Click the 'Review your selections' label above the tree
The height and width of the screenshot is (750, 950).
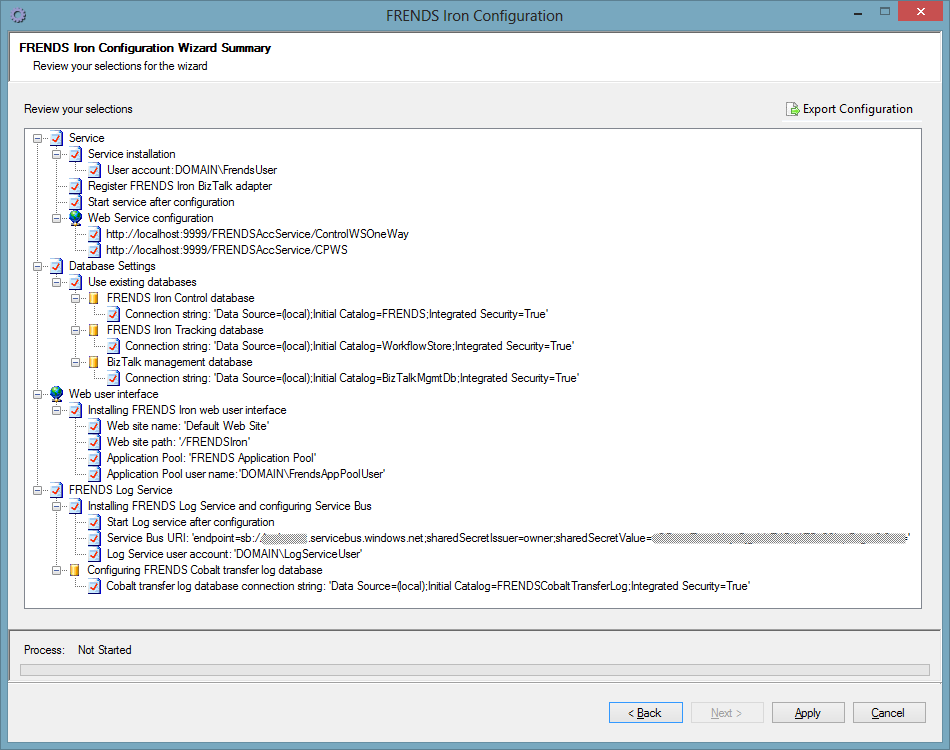78,109
